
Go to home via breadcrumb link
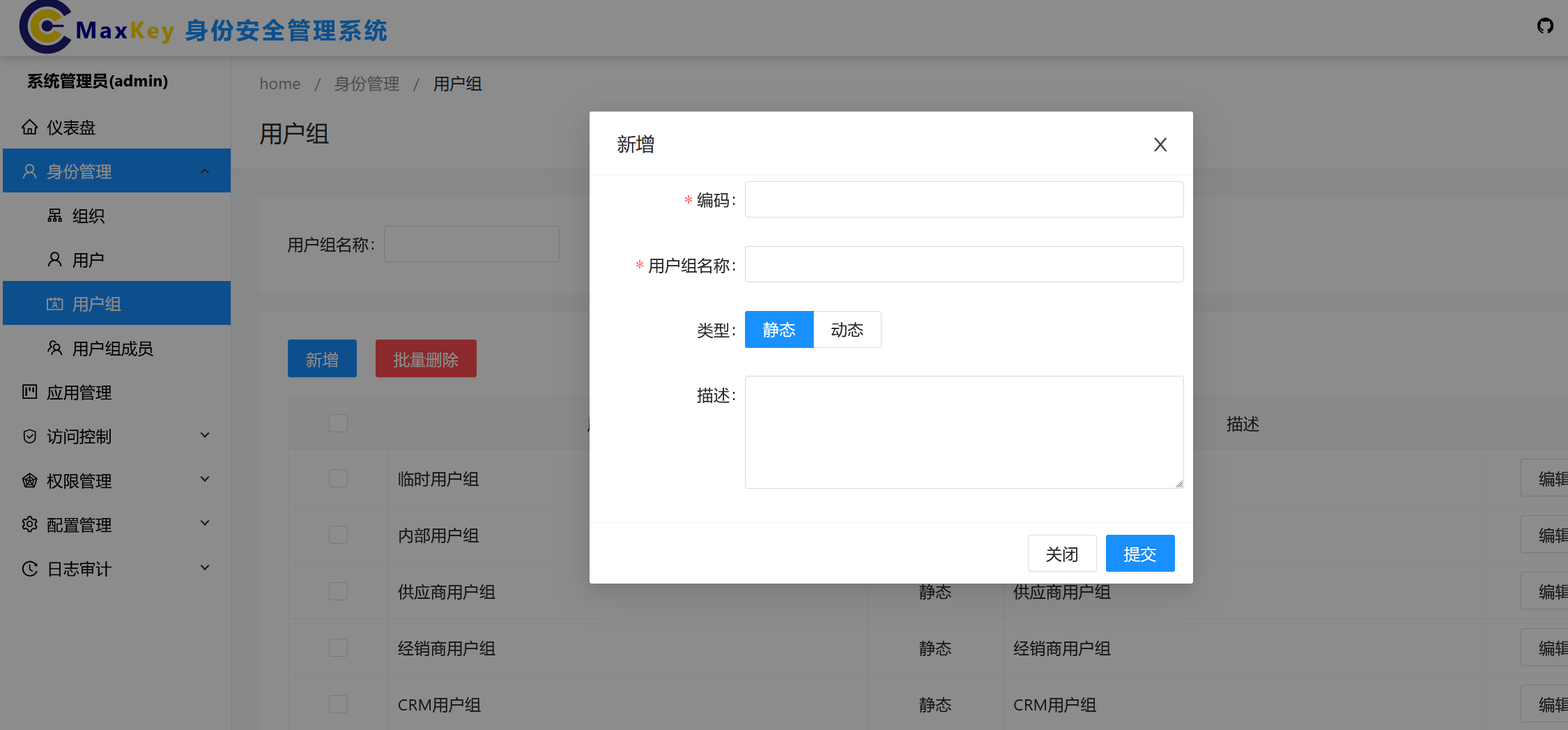click(279, 83)
